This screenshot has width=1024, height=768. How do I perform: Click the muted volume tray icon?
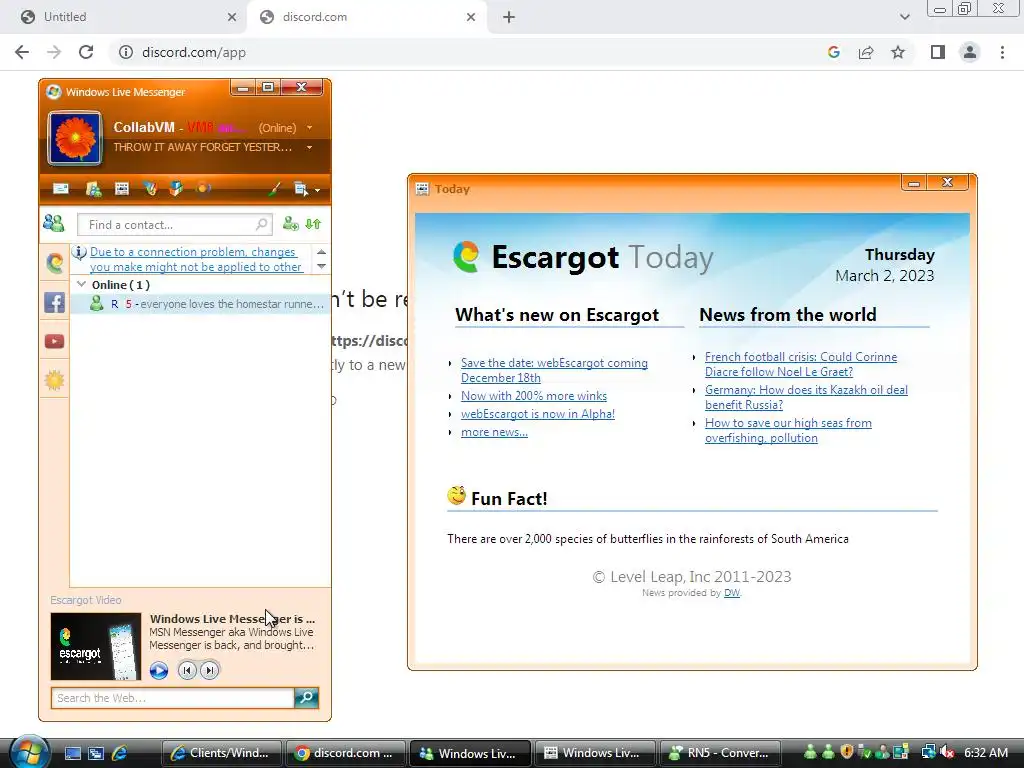(x=948, y=753)
